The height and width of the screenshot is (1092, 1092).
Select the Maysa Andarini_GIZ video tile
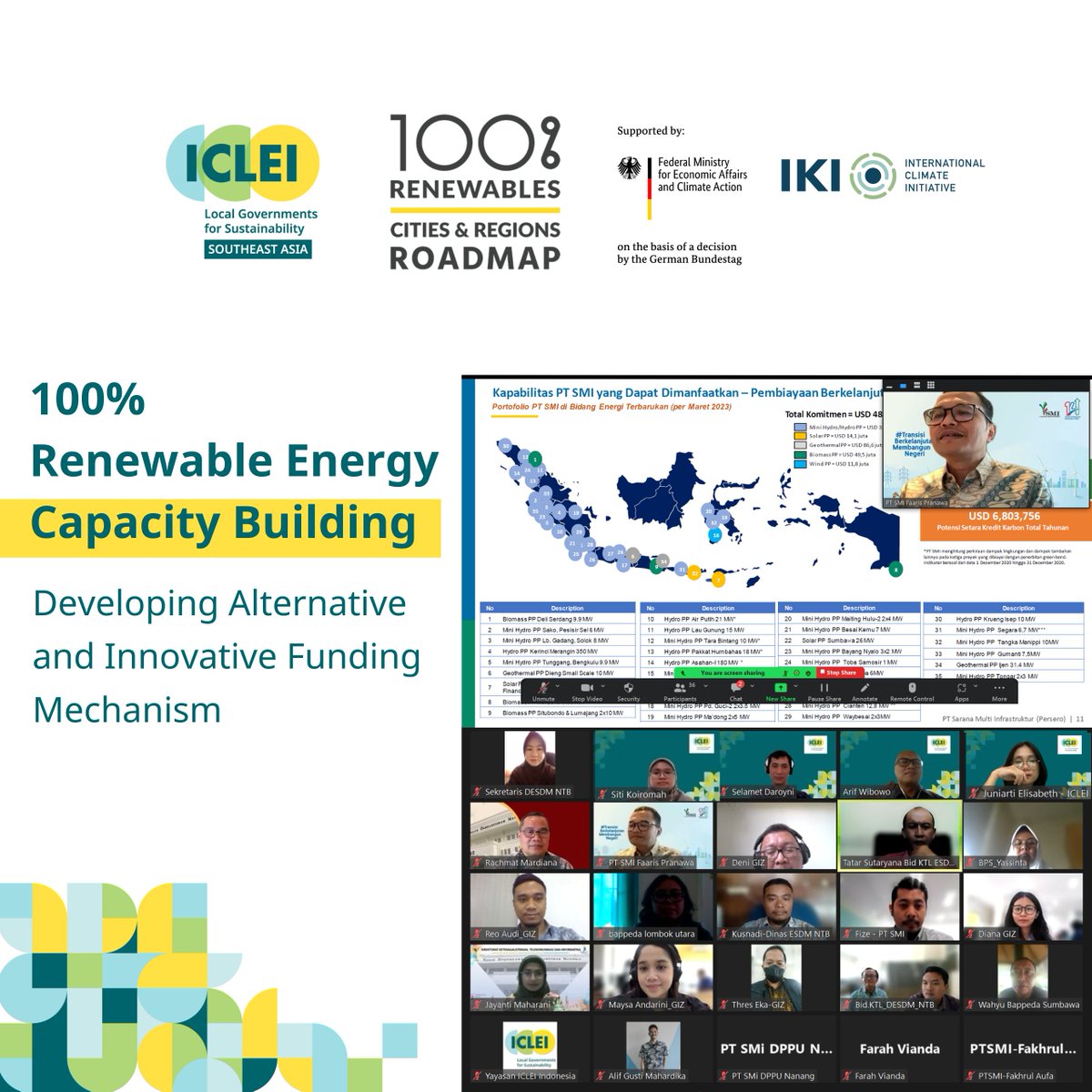pos(652,978)
